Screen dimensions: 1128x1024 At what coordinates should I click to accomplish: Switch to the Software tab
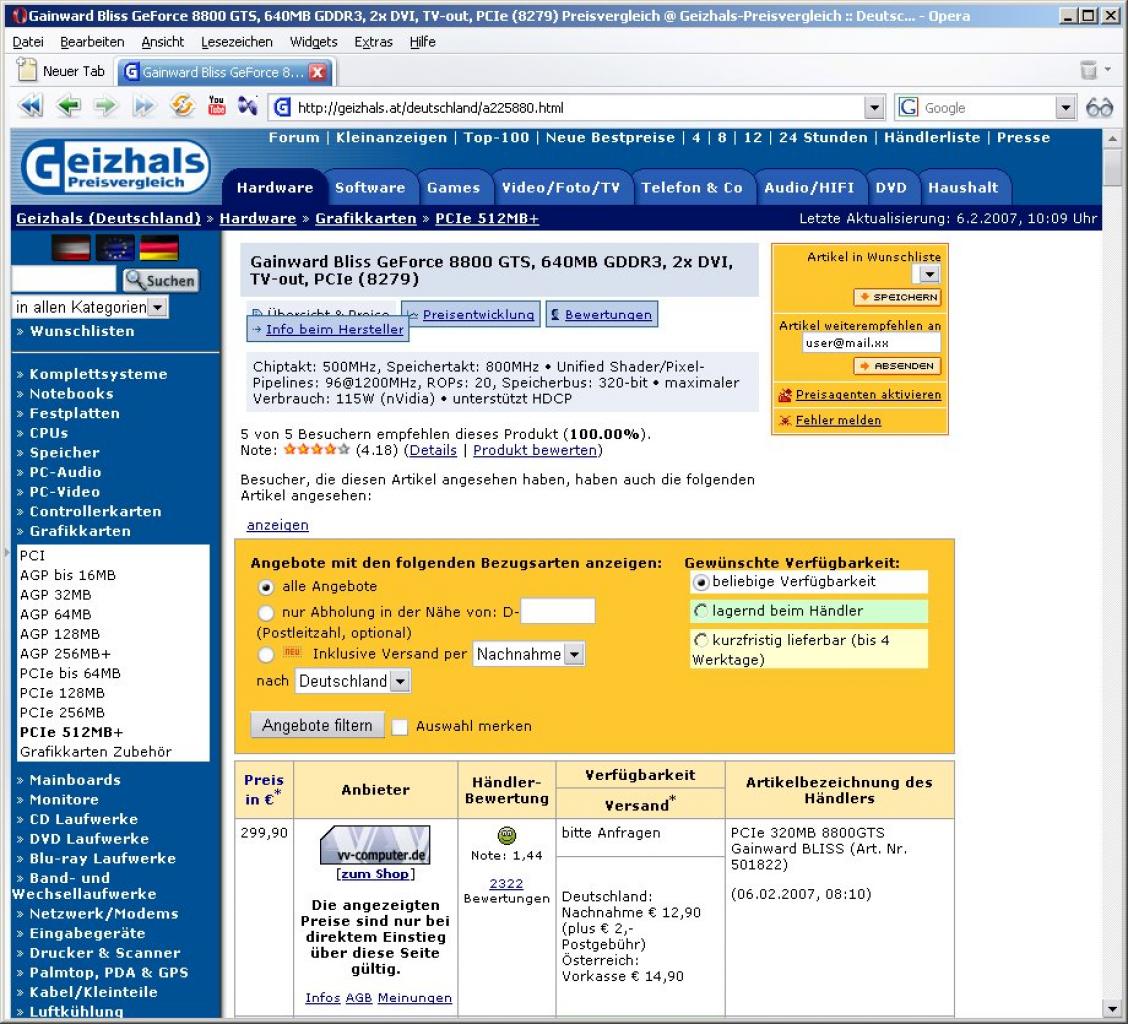click(370, 188)
